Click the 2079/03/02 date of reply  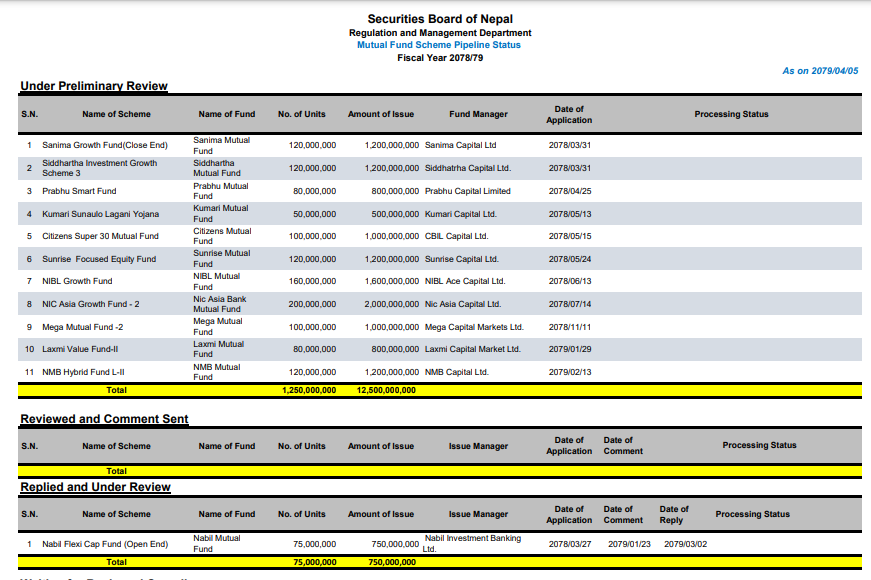coord(685,544)
